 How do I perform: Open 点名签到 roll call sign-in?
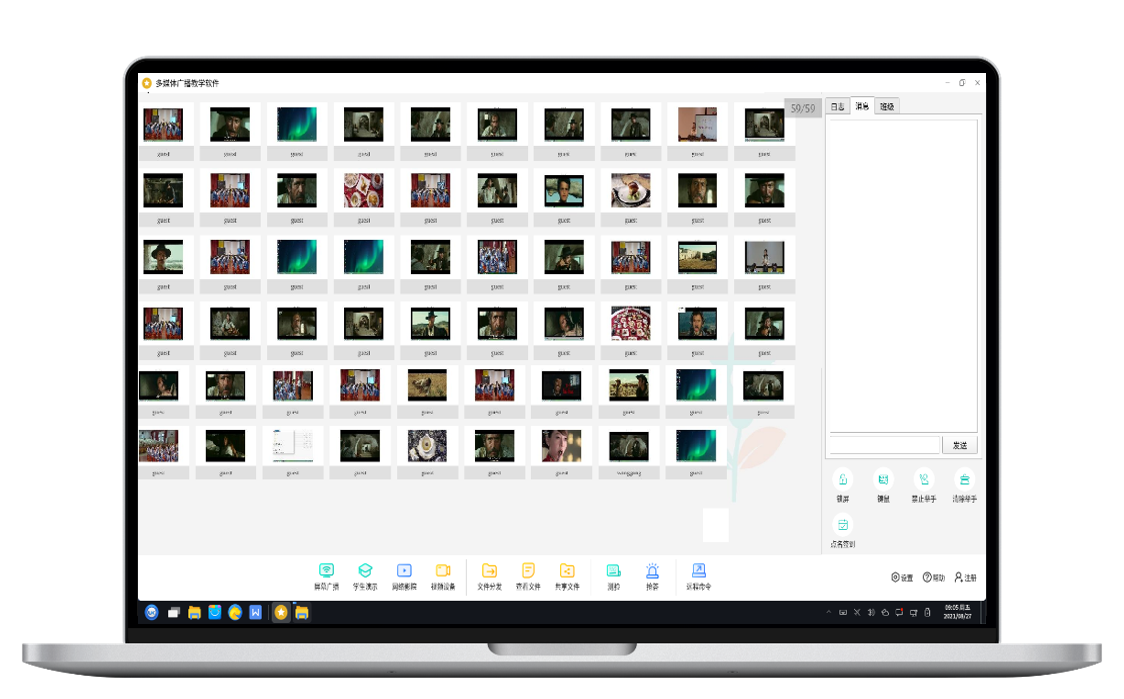[842, 527]
